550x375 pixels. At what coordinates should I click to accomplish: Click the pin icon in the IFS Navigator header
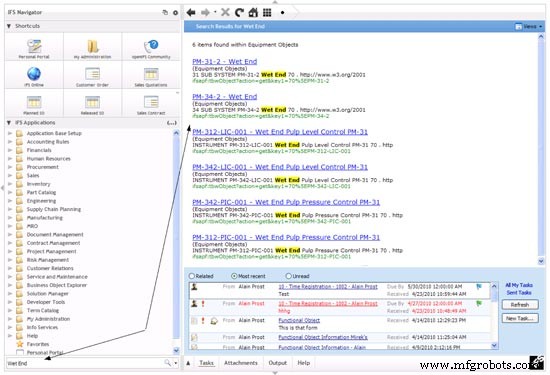(165, 13)
